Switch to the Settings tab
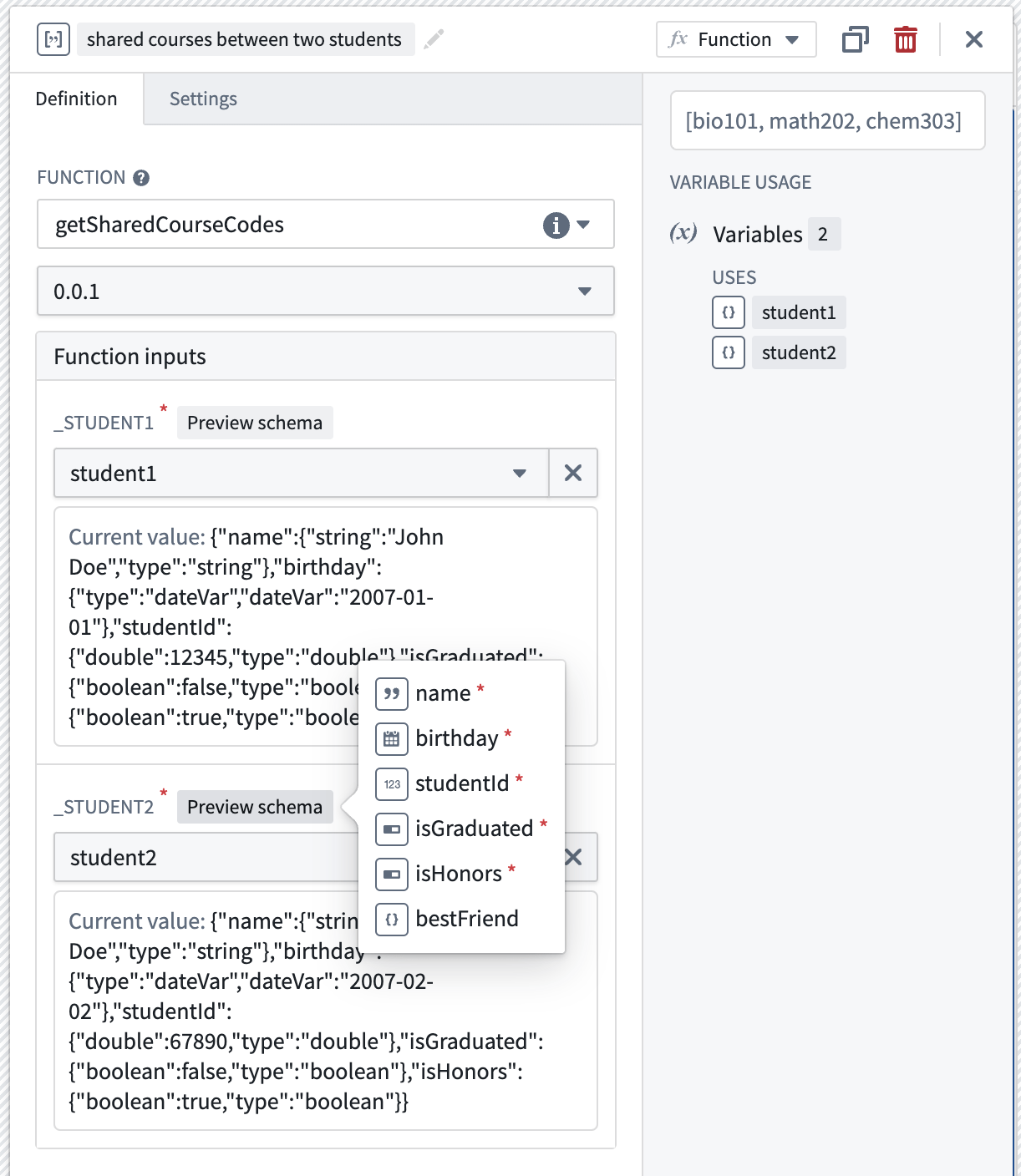1021x1176 pixels. (x=203, y=99)
